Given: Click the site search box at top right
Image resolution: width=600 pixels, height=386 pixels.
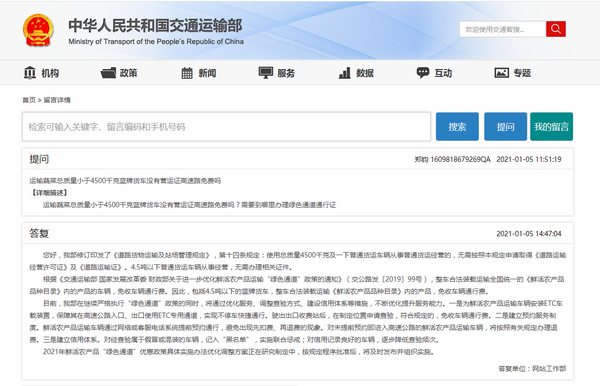Looking at the screenshot, I should click(502, 29).
